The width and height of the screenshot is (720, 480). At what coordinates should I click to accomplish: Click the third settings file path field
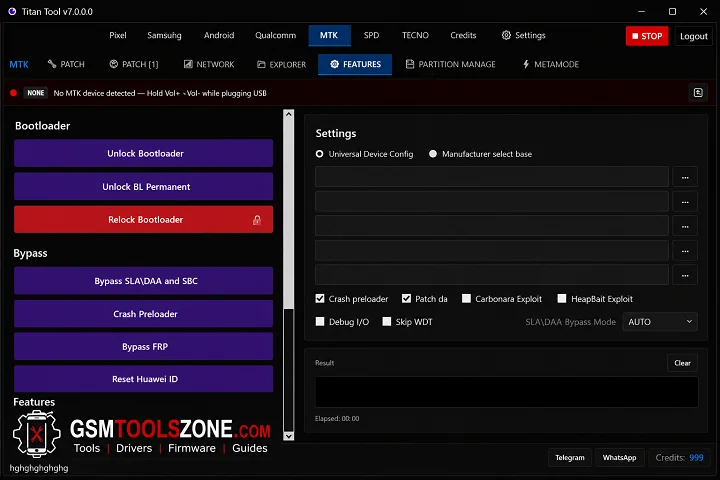point(491,226)
